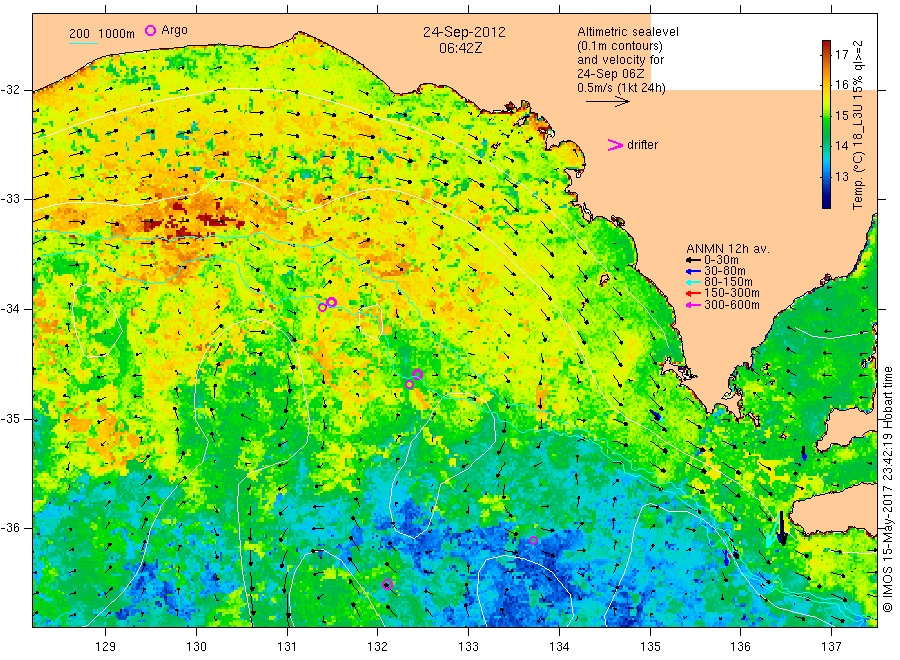Click the magenta Argo circle in the legend
The image size is (900, 660).
(x=150, y=30)
